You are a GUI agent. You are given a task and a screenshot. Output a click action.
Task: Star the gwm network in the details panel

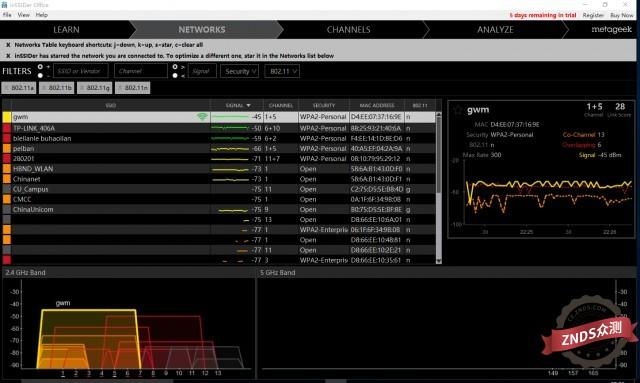point(458,109)
